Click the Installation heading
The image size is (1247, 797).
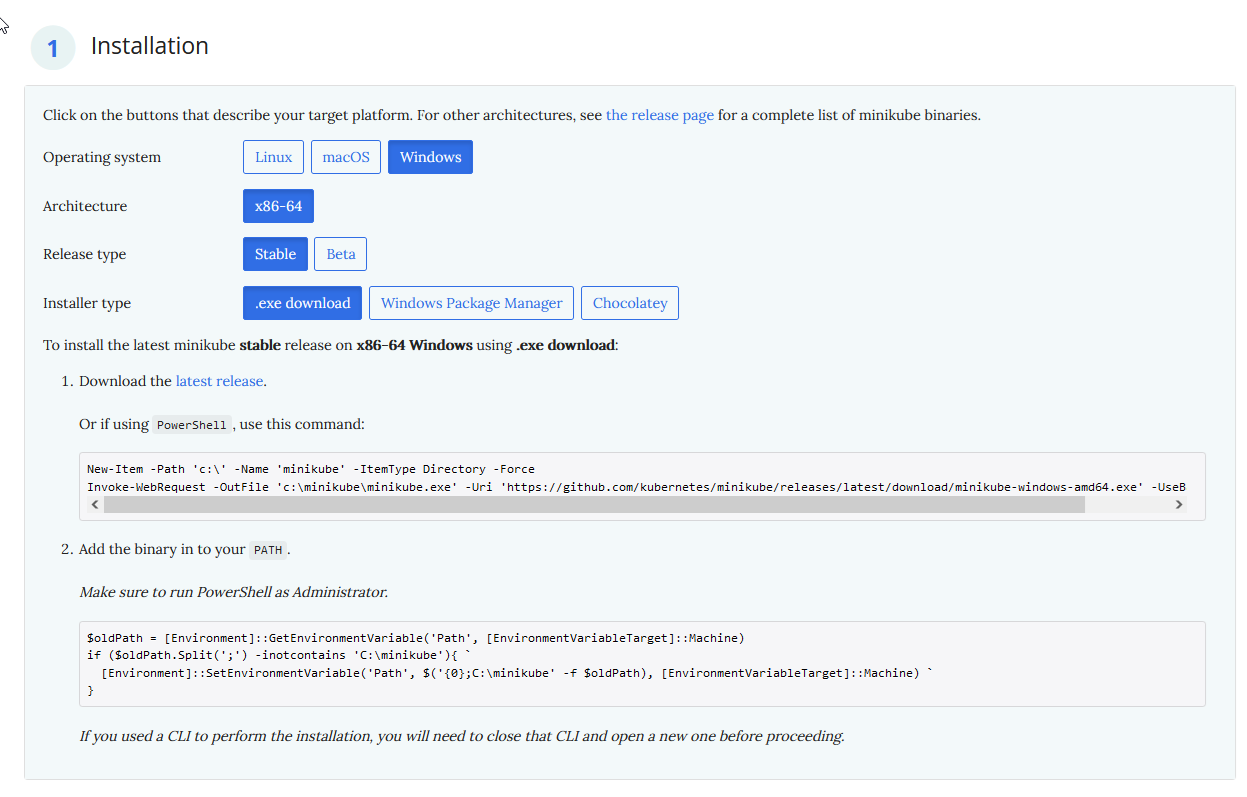coord(150,46)
